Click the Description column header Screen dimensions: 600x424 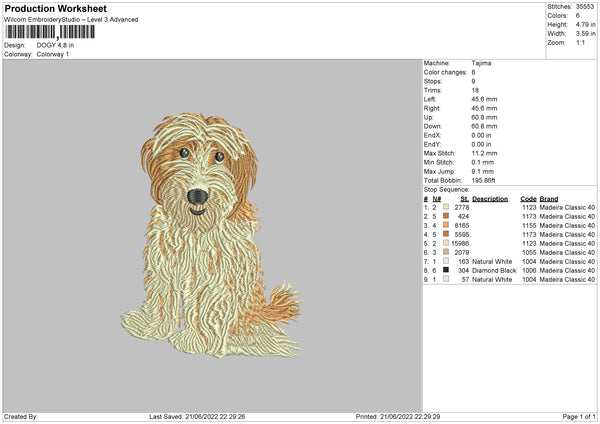pyautogui.click(x=490, y=198)
